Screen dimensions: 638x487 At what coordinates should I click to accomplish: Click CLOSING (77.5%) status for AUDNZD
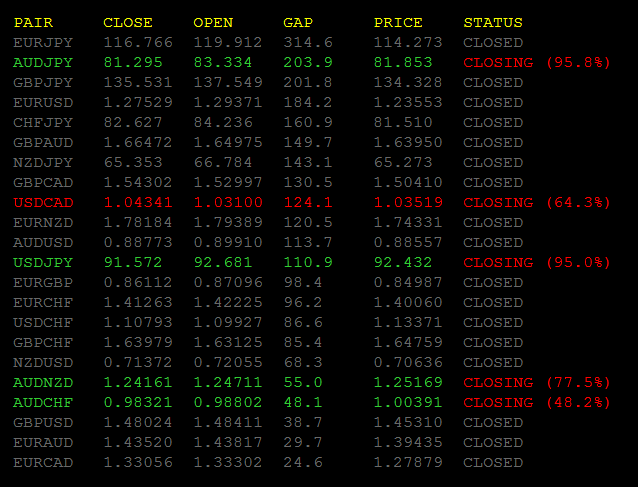click(x=537, y=382)
